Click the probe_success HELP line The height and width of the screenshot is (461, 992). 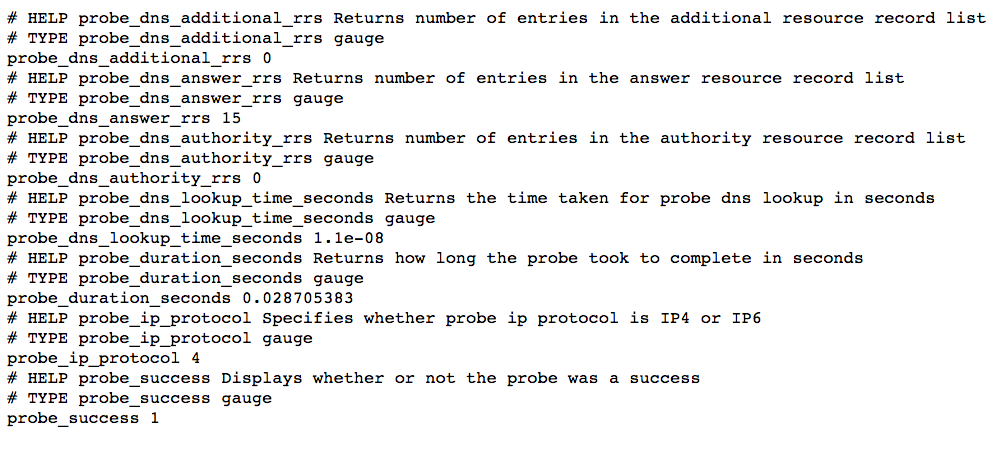coord(354,378)
